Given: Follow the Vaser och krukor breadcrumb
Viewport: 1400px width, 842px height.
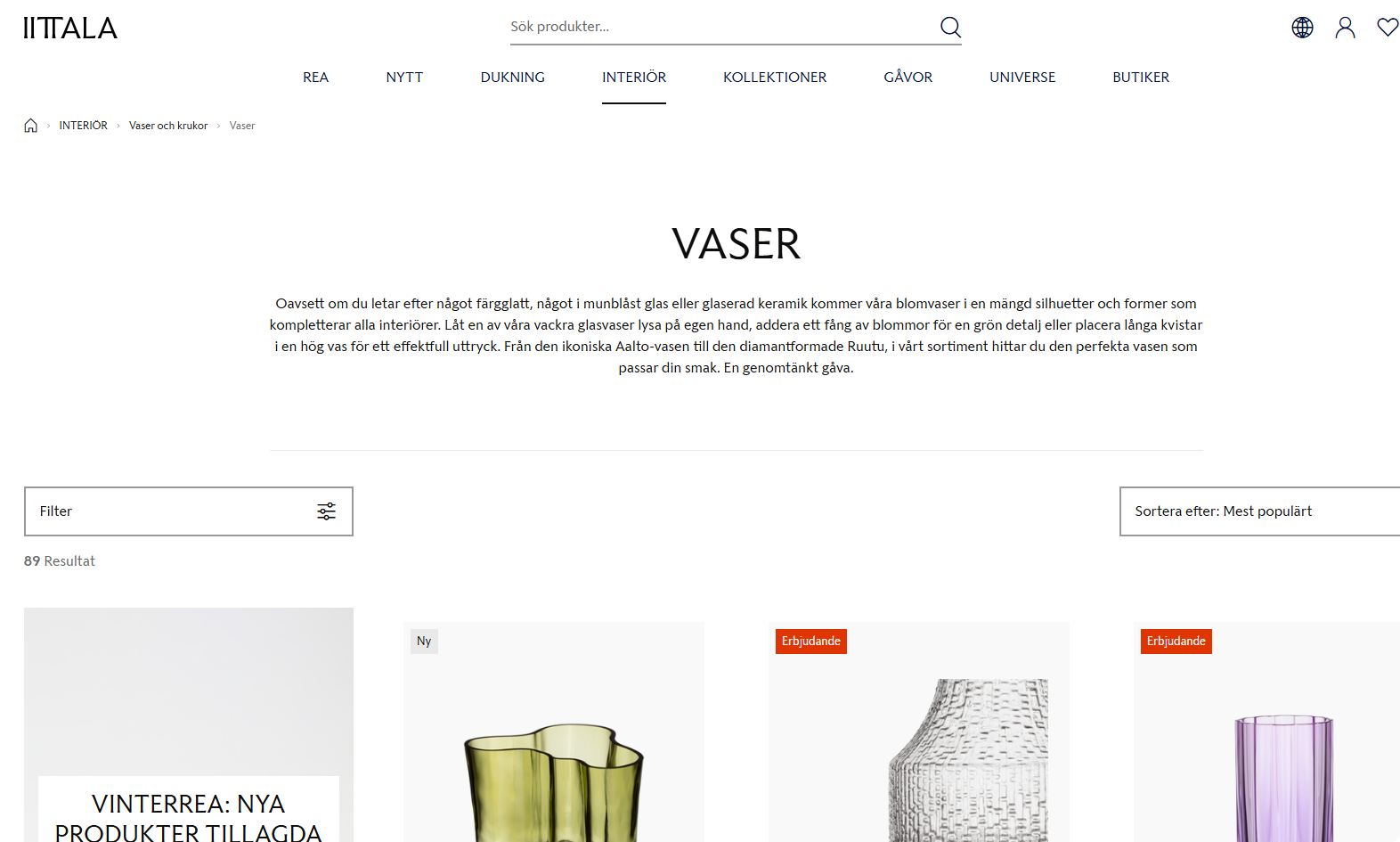Looking at the screenshot, I should tap(168, 126).
